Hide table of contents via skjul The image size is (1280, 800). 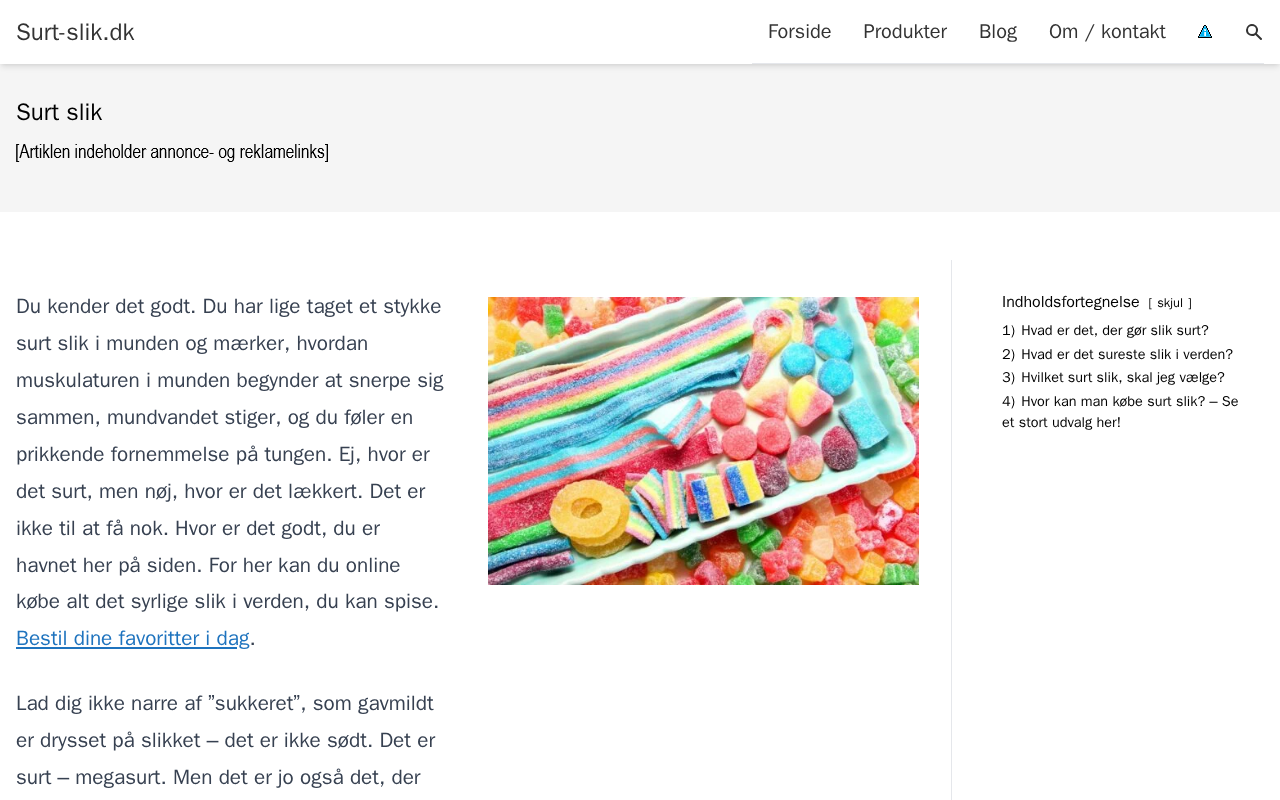pyautogui.click(x=1170, y=303)
